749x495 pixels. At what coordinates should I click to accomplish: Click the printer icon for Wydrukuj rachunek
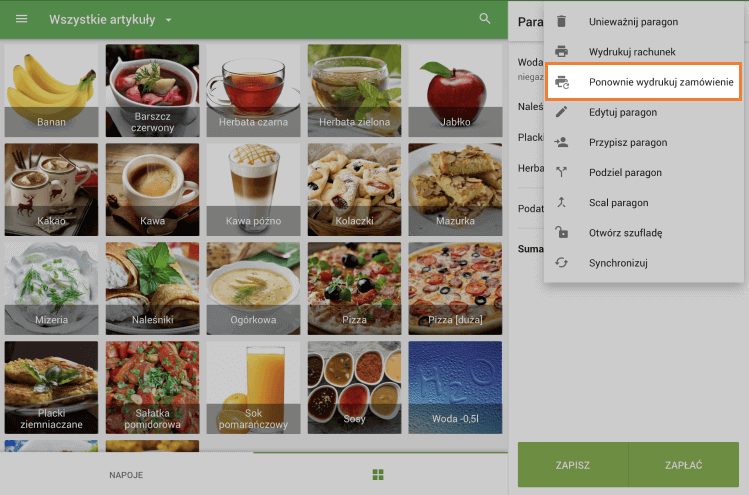tap(562, 51)
